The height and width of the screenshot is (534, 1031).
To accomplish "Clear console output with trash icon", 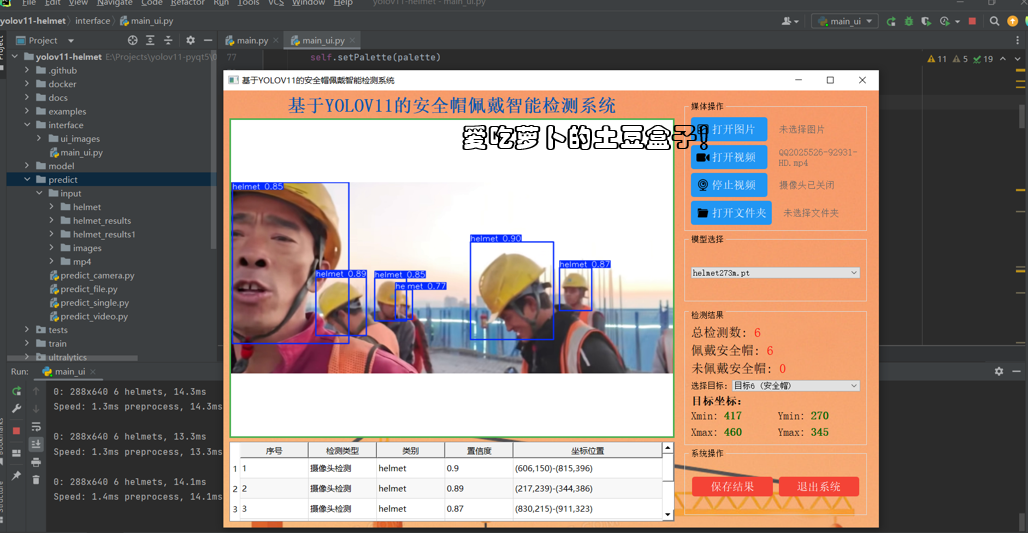I will 36,480.
